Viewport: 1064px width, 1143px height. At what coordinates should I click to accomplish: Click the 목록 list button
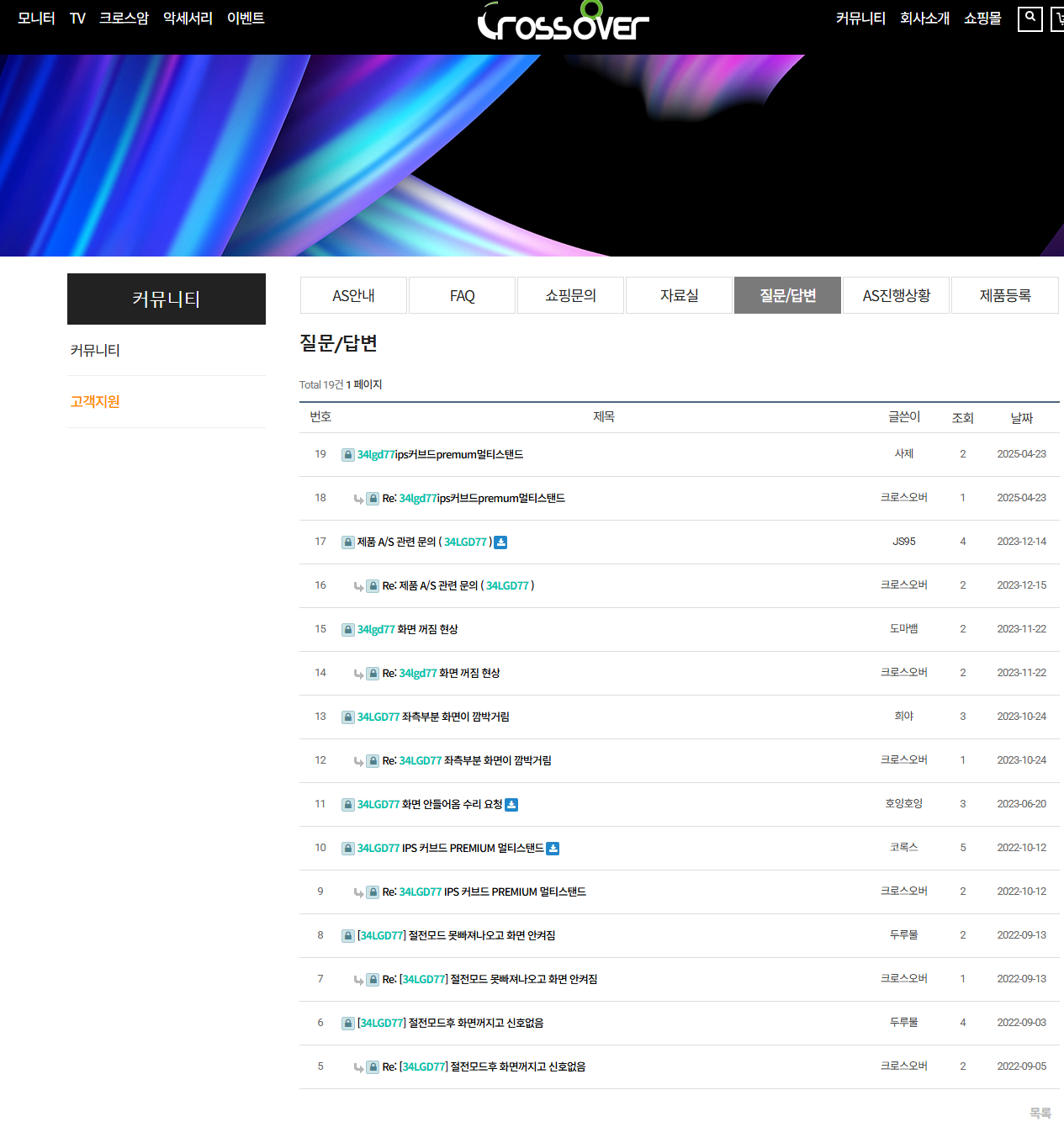coord(1040,1113)
